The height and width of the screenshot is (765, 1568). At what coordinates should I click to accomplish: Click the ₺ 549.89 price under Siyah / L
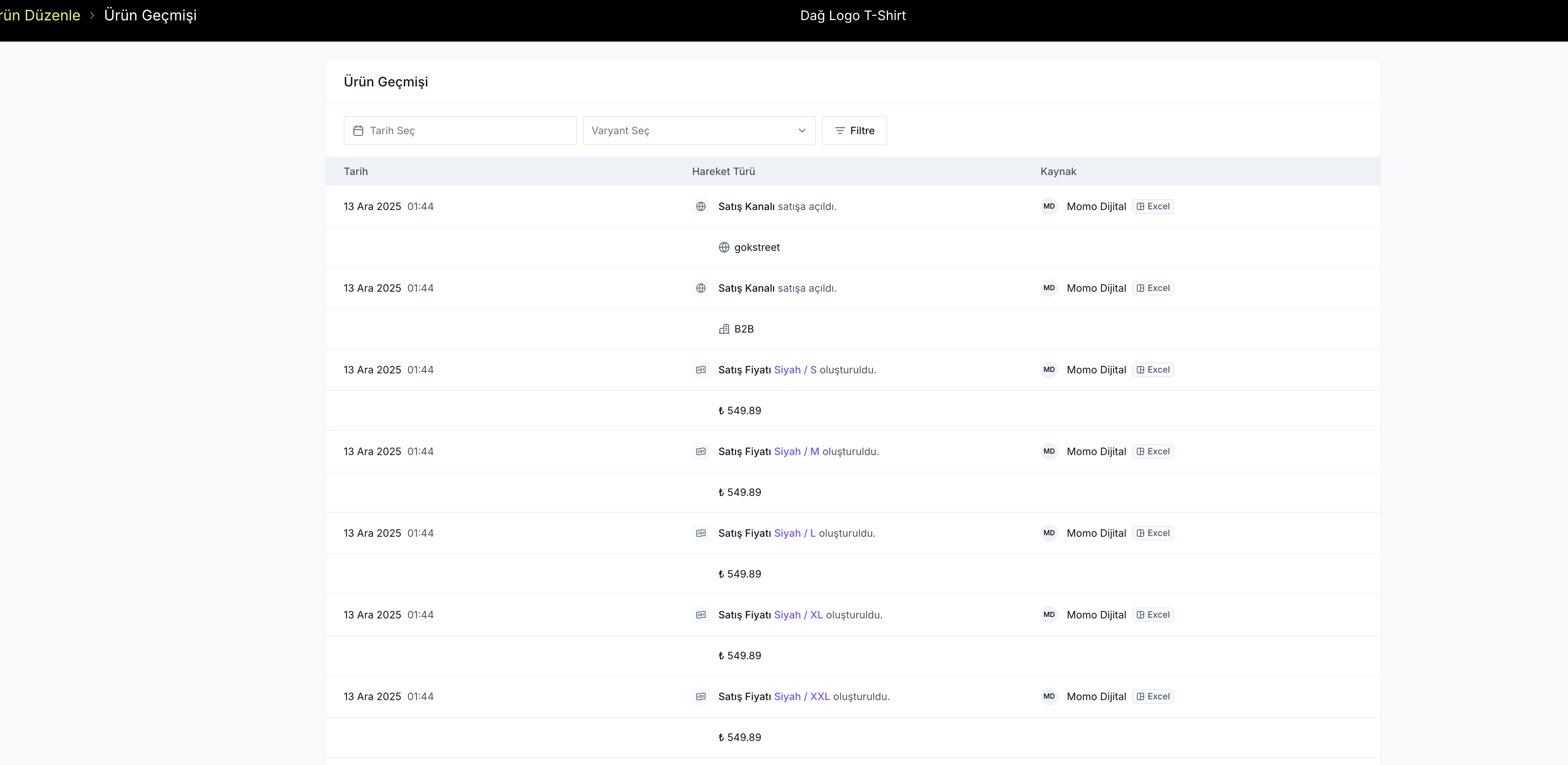tap(740, 574)
